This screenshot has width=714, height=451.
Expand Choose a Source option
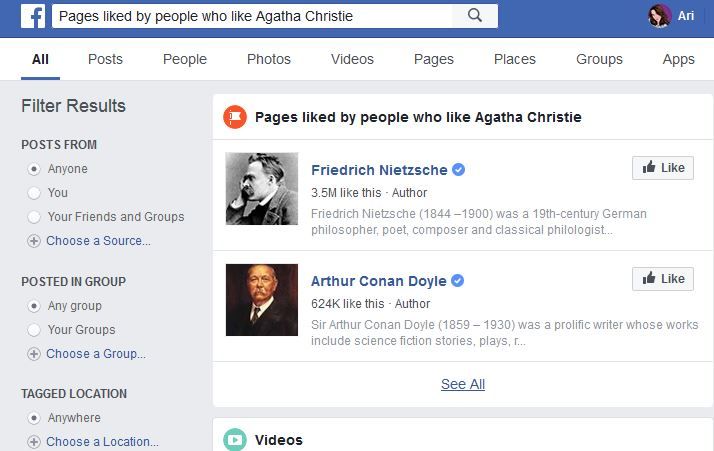(98, 241)
